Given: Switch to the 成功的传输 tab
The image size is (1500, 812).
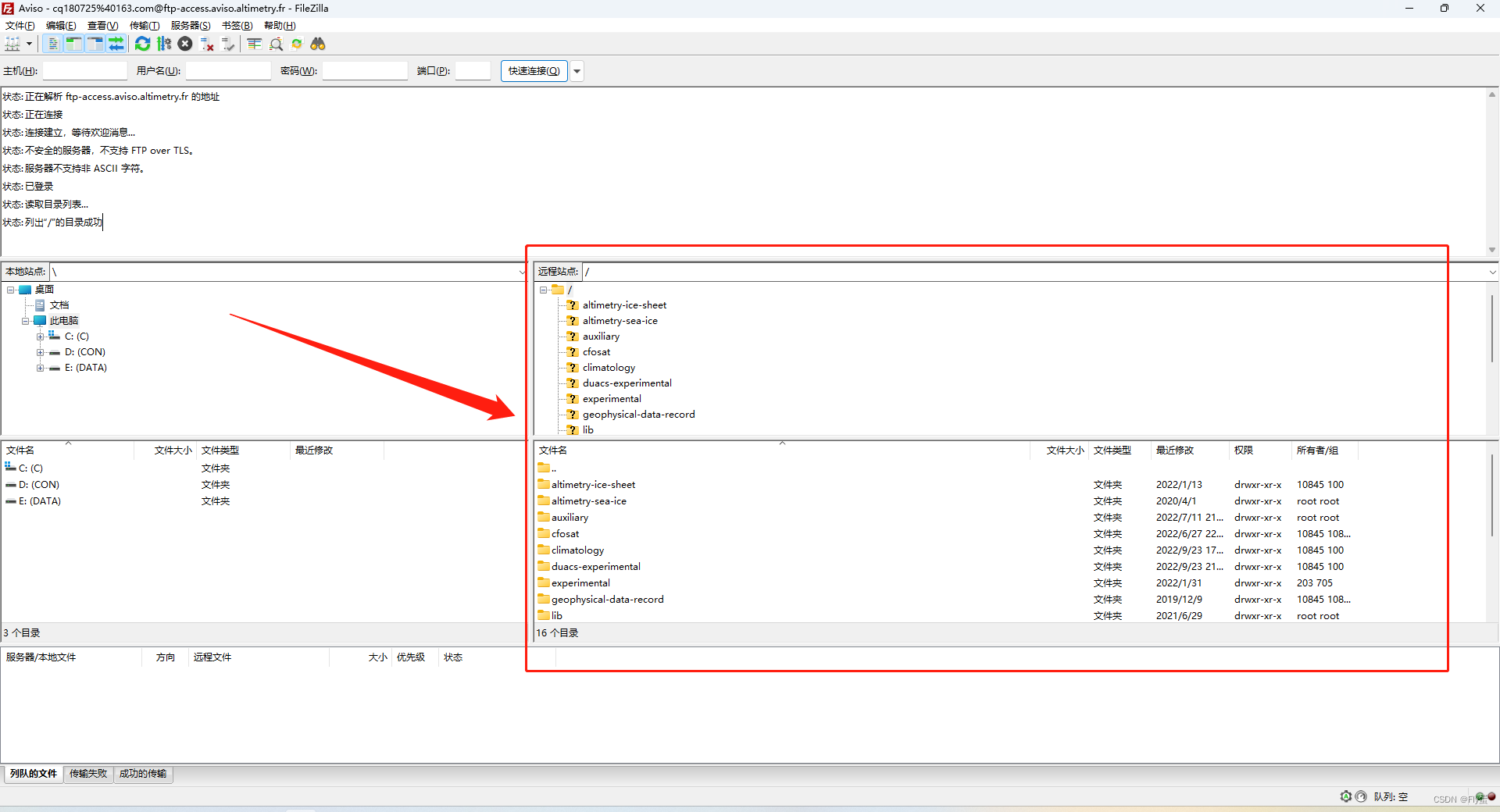Looking at the screenshot, I should click(143, 774).
